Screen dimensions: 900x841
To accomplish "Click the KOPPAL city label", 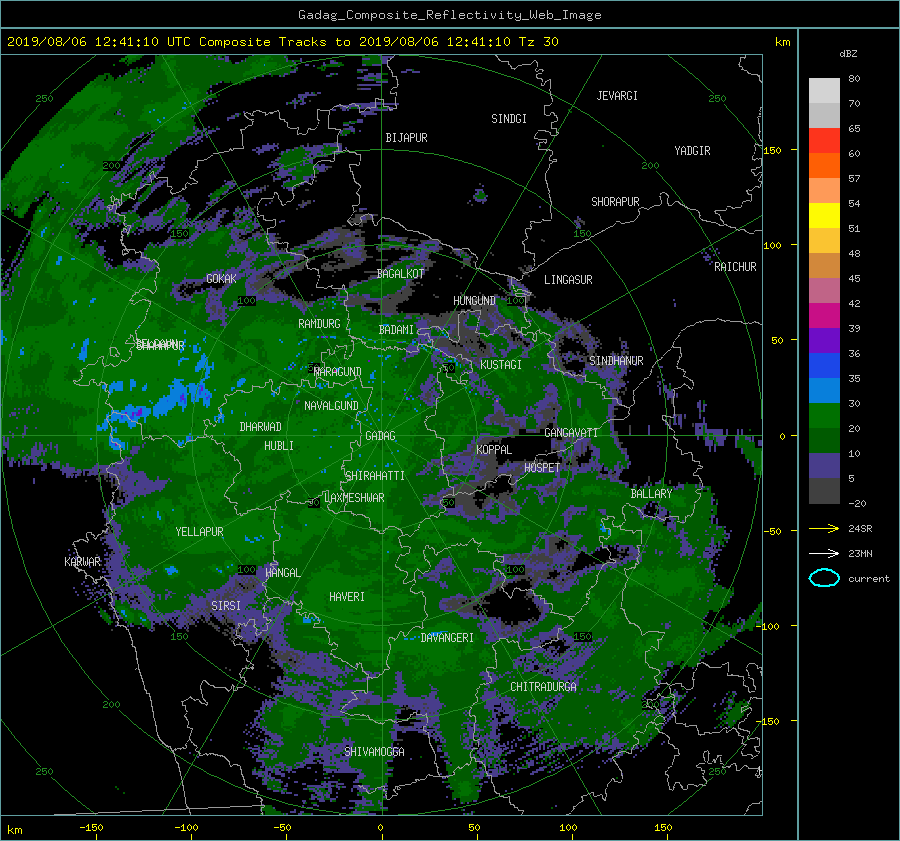I will [494, 450].
